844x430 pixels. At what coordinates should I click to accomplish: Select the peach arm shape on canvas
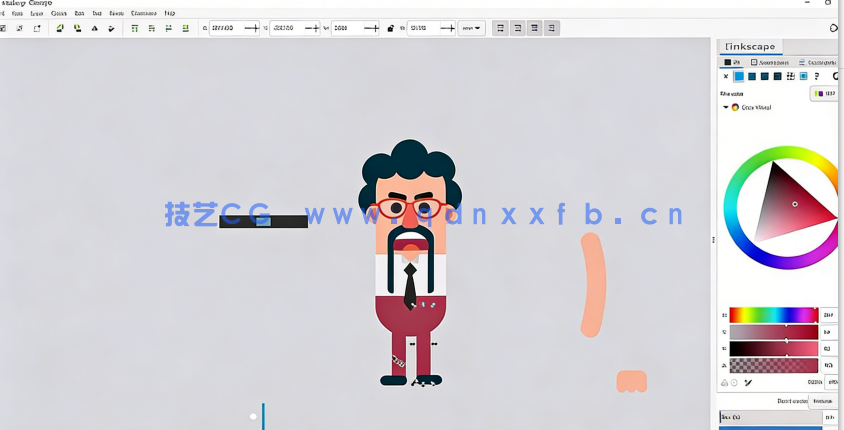pos(593,285)
